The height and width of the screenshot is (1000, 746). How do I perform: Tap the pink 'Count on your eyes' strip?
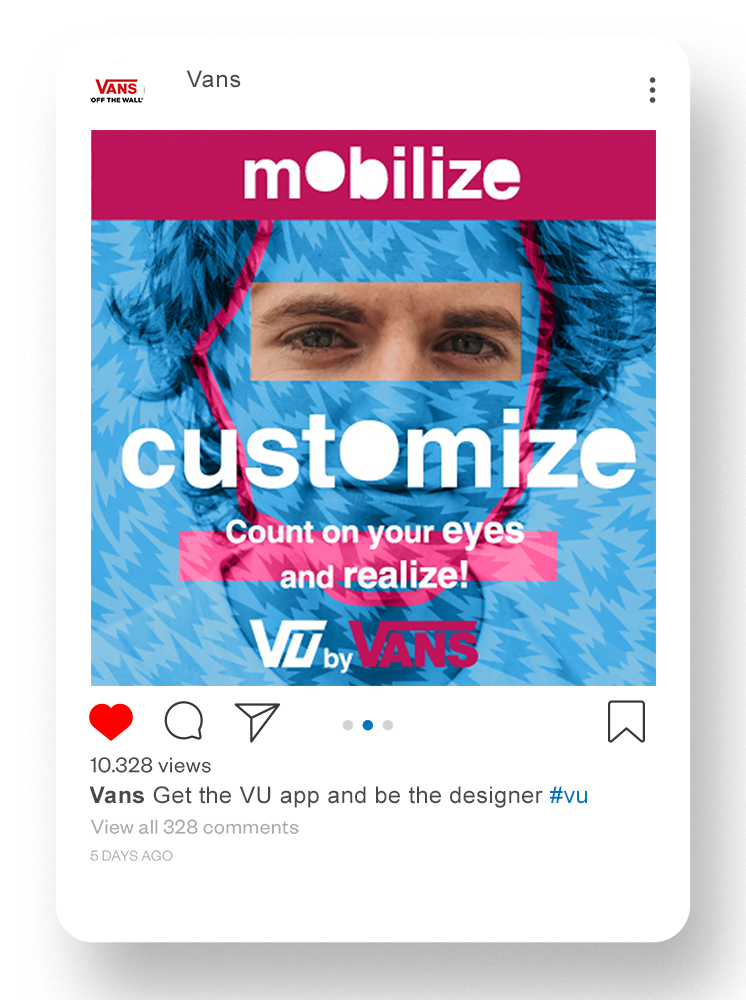click(368, 555)
